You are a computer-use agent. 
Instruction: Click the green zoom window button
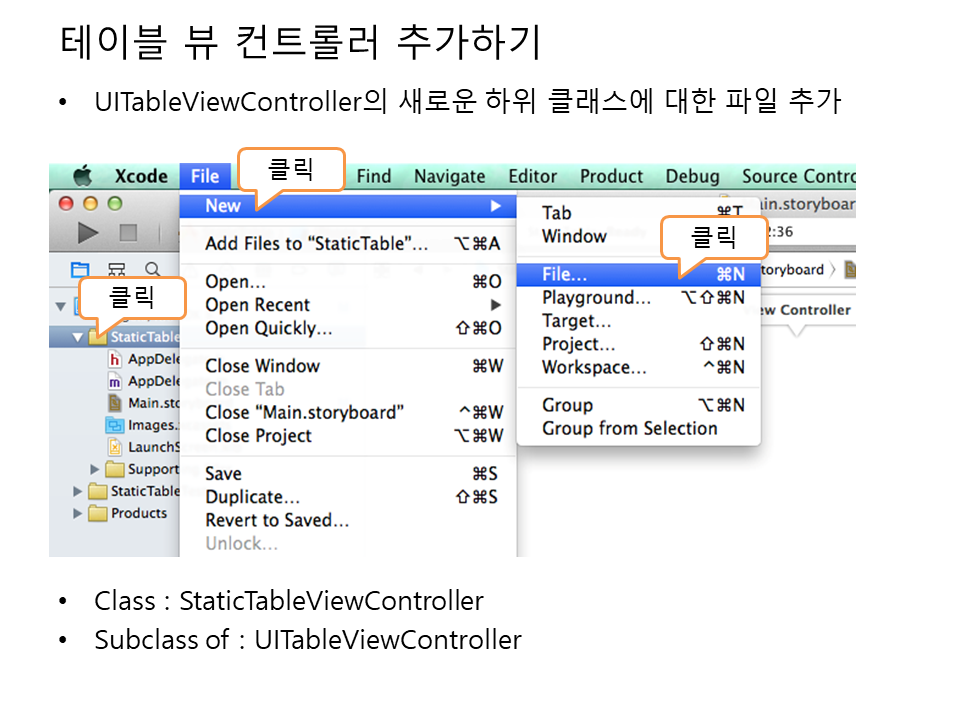coord(114,203)
